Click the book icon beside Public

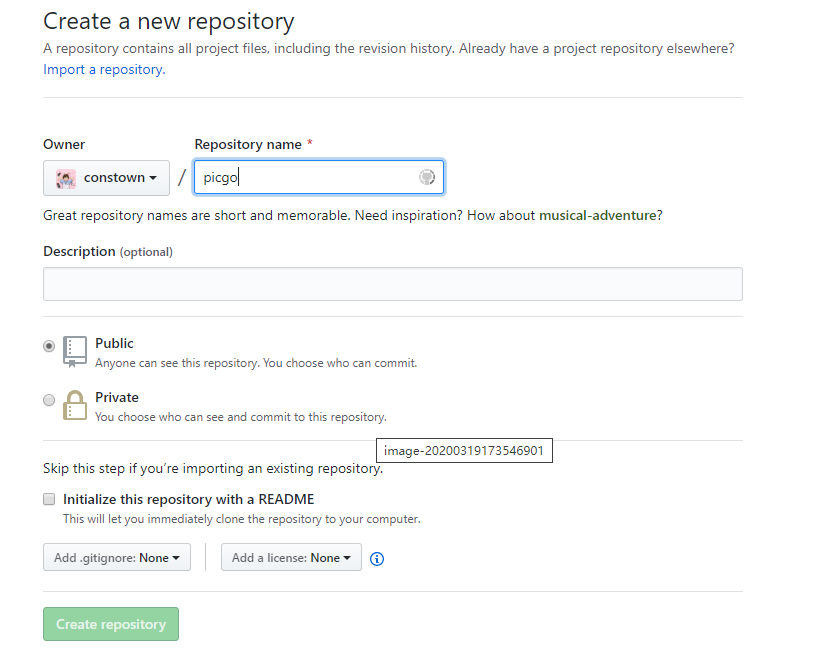coord(75,351)
